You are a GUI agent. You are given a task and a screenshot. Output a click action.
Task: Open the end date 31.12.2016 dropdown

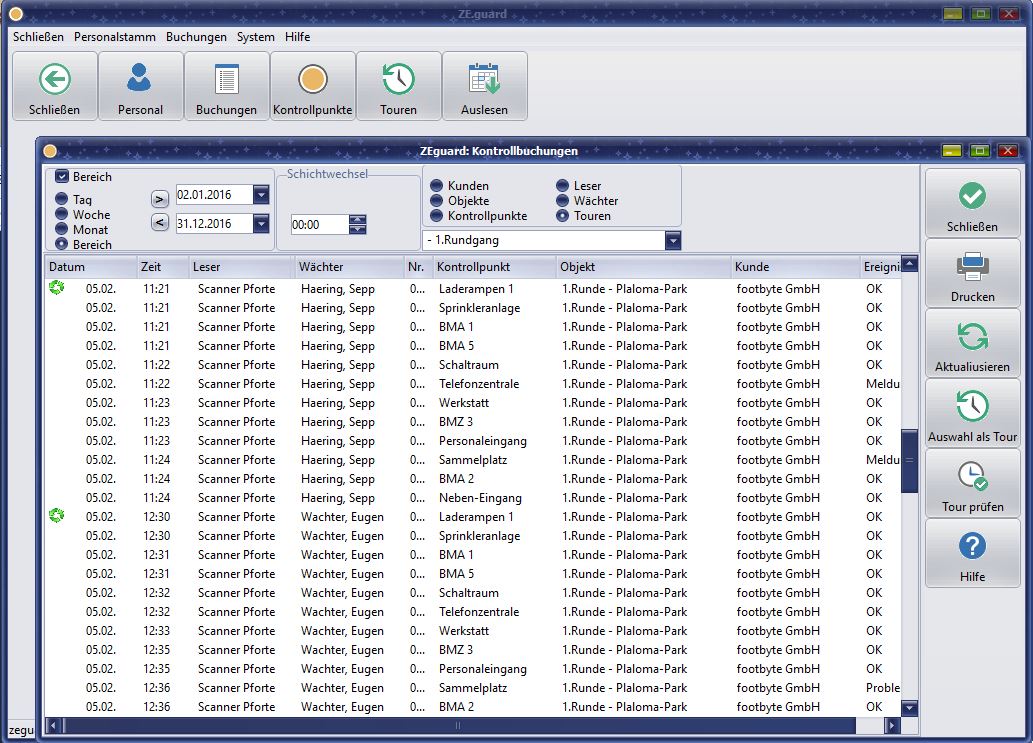click(261, 224)
